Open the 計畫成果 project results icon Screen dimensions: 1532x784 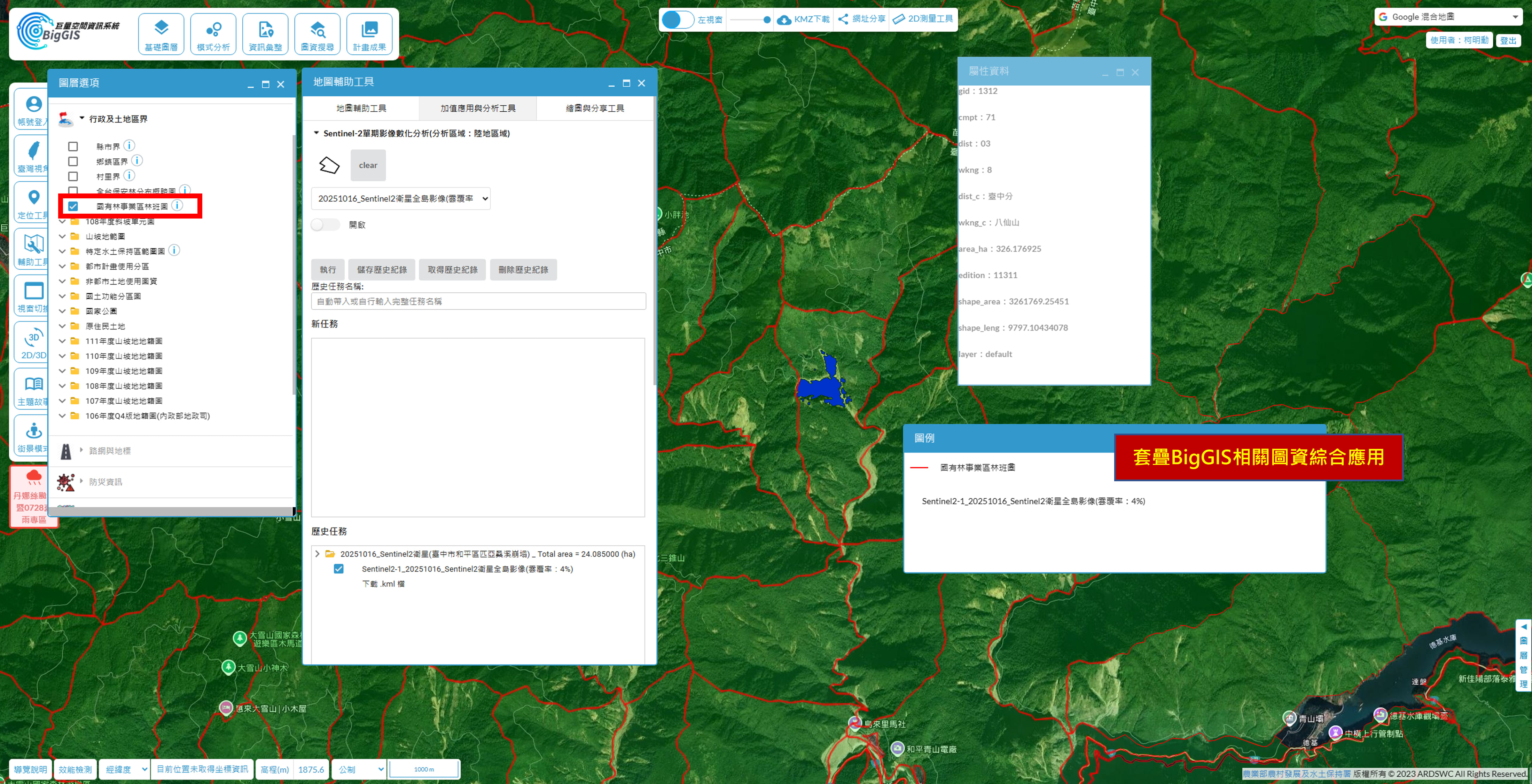pos(369,34)
